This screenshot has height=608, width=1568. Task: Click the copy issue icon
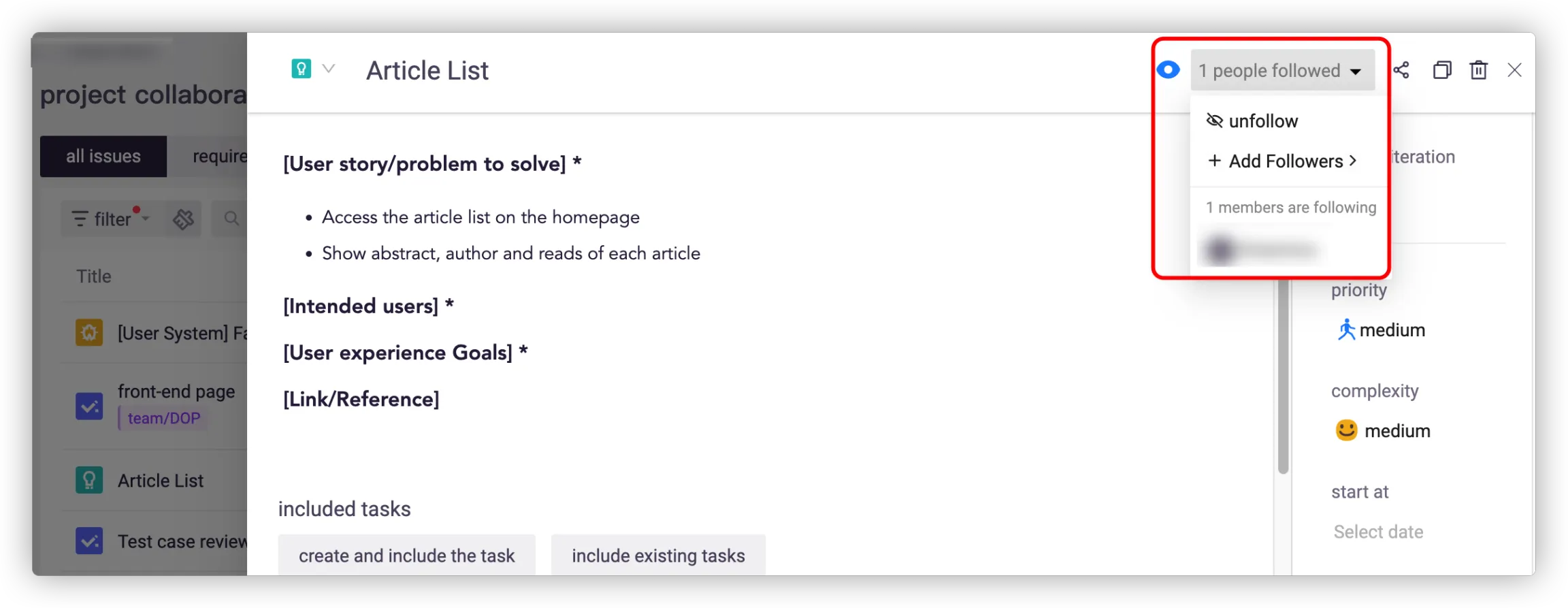(1441, 70)
